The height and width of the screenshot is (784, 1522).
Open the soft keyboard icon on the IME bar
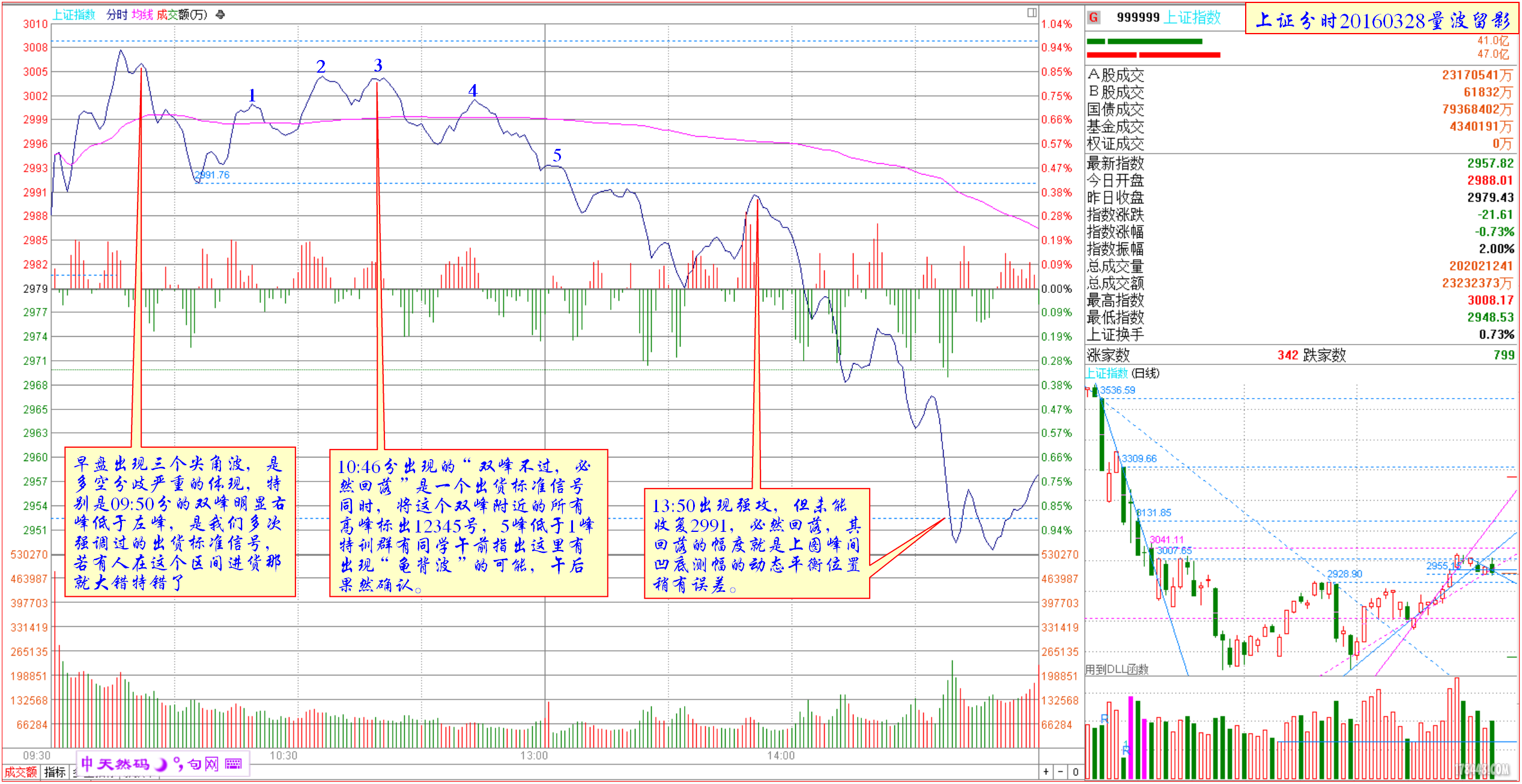tap(234, 764)
